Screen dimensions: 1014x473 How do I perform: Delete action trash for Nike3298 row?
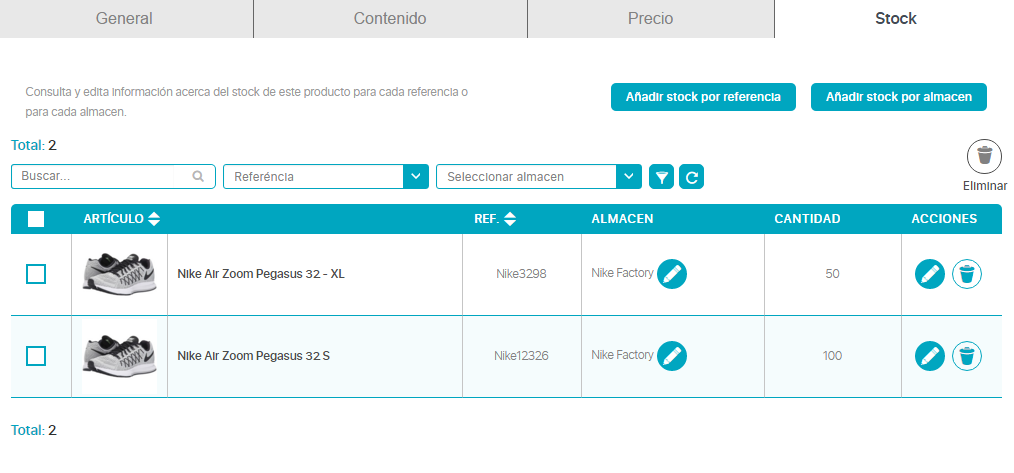tap(967, 274)
